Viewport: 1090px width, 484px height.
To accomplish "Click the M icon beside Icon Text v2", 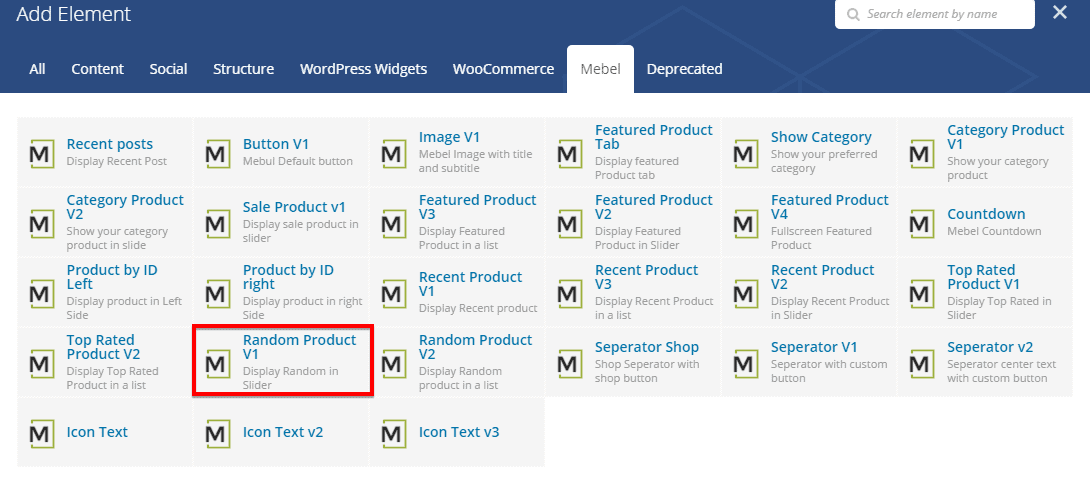I will pos(218,433).
